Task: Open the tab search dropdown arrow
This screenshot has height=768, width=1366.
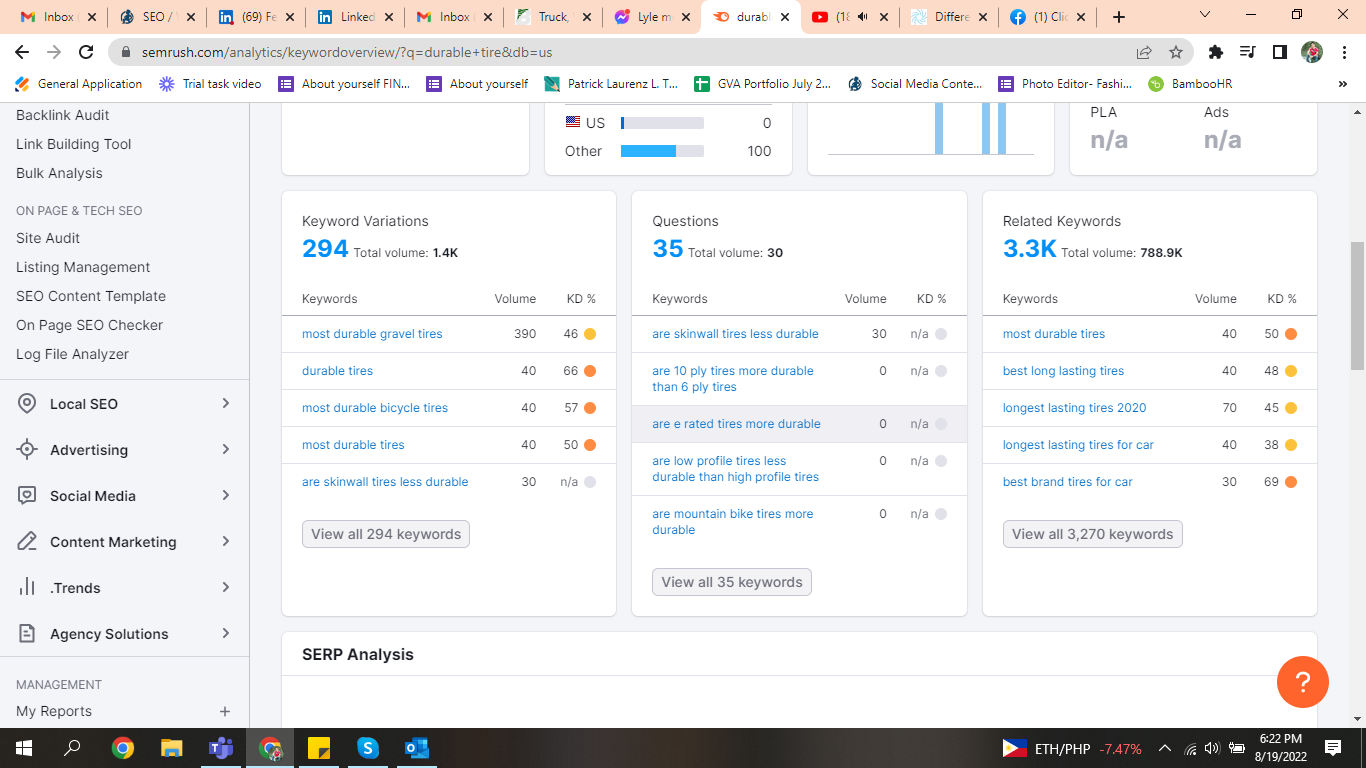Action: pyautogui.click(x=1205, y=16)
